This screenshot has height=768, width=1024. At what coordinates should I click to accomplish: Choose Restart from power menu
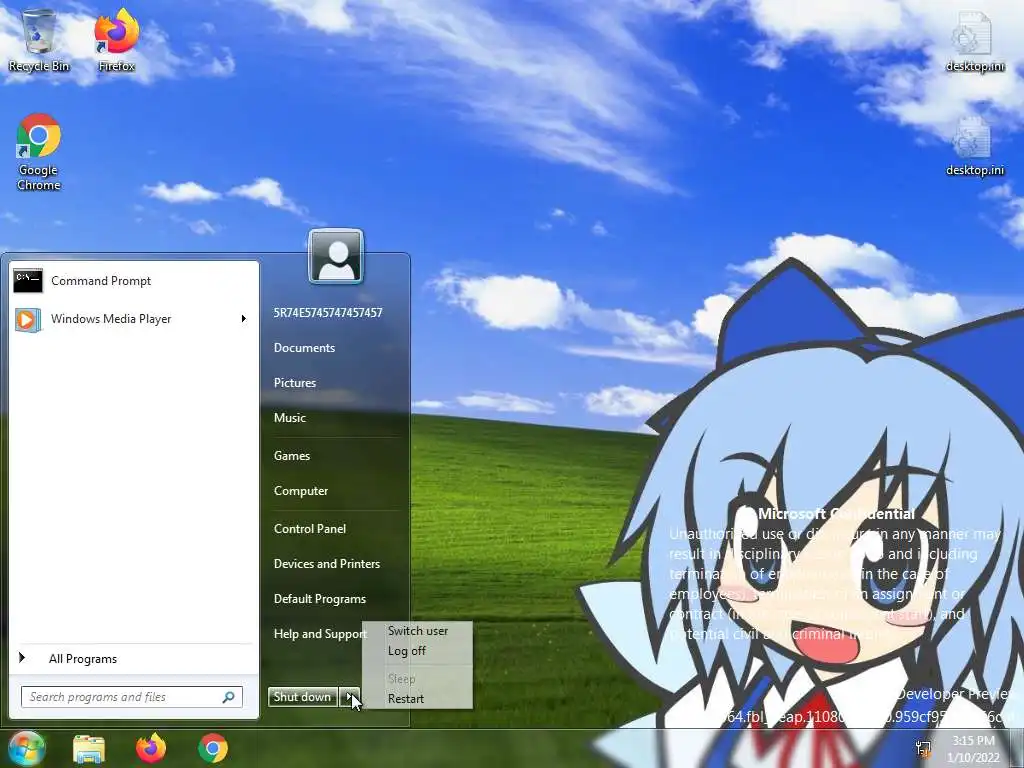point(406,699)
